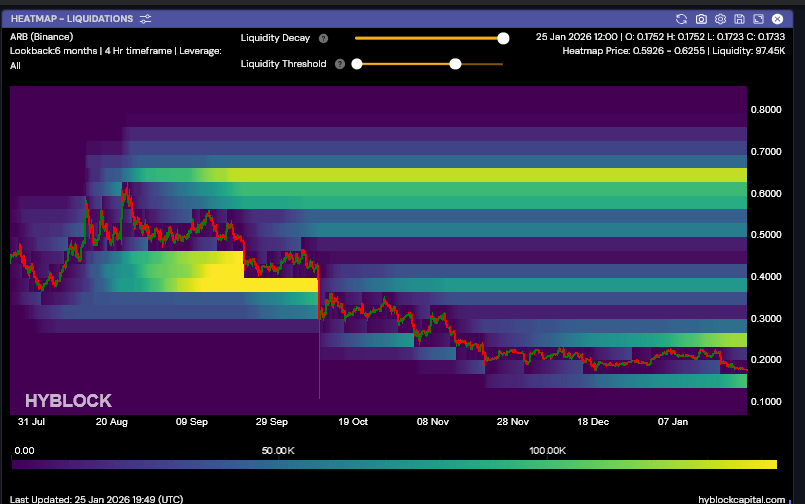
Task: Click the 31 Jul date label
Action: click(31, 422)
